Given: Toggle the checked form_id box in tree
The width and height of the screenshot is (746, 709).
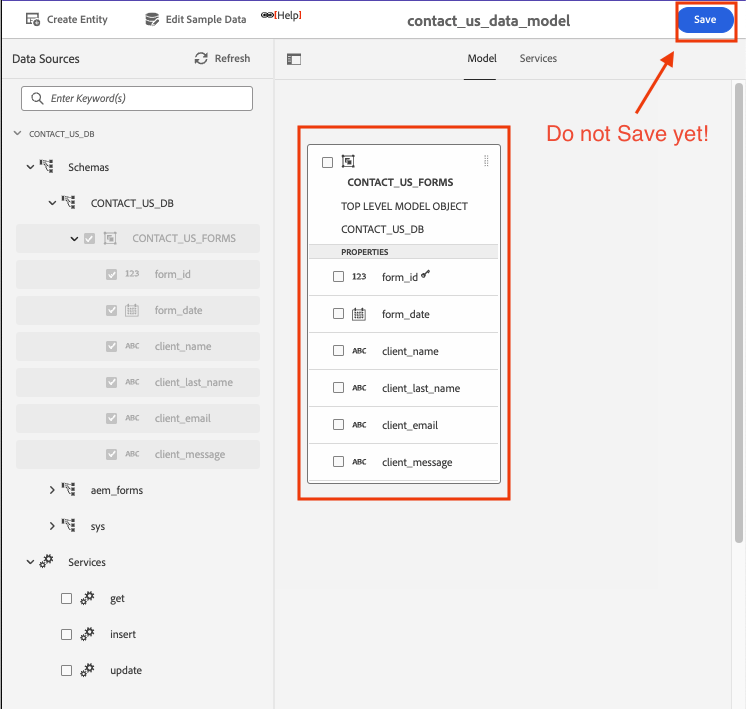Looking at the screenshot, I should click(111, 275).
